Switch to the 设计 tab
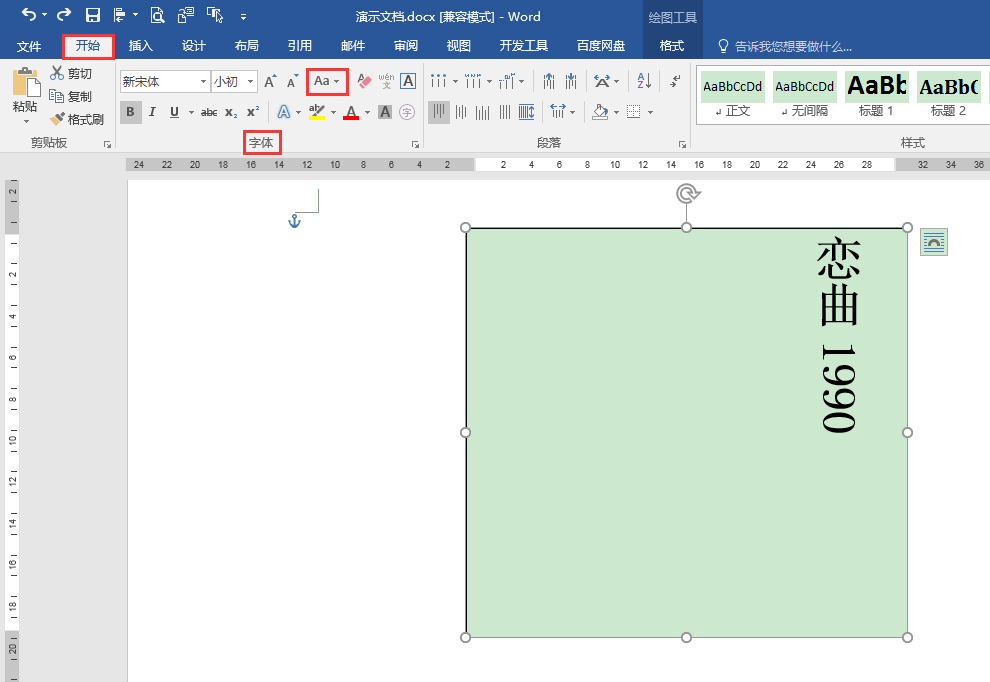This screenshot has width=990, height=682. pos(193,46)
